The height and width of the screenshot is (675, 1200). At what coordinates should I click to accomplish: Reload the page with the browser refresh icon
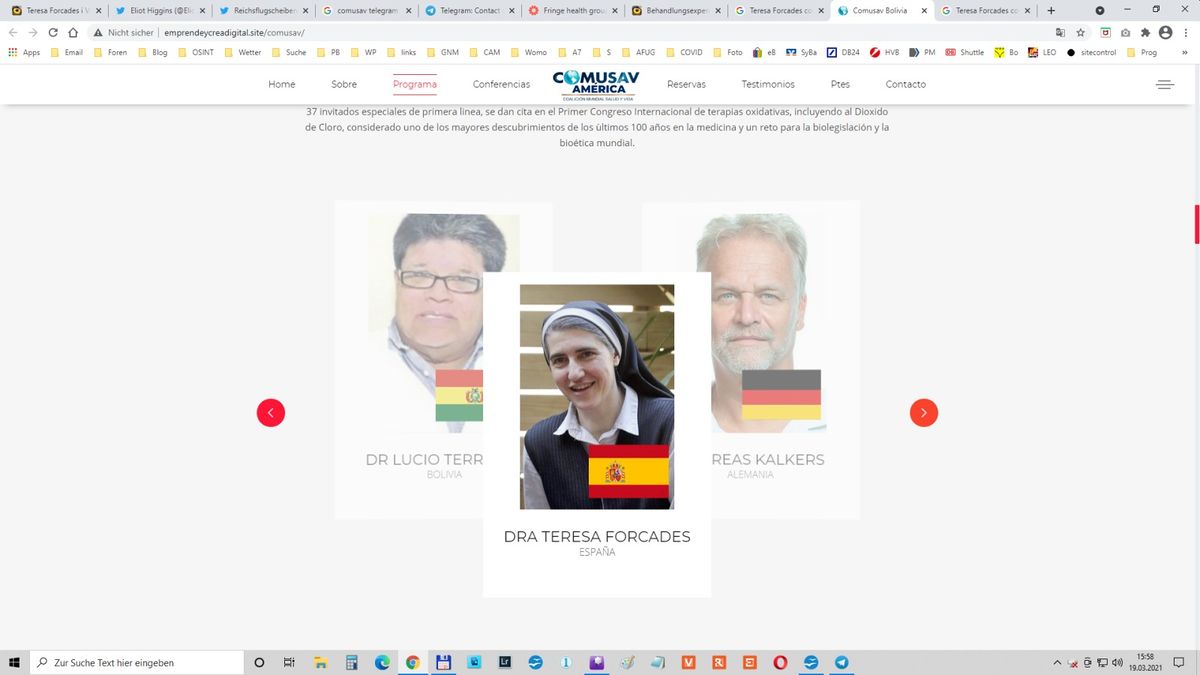point(53,32)
